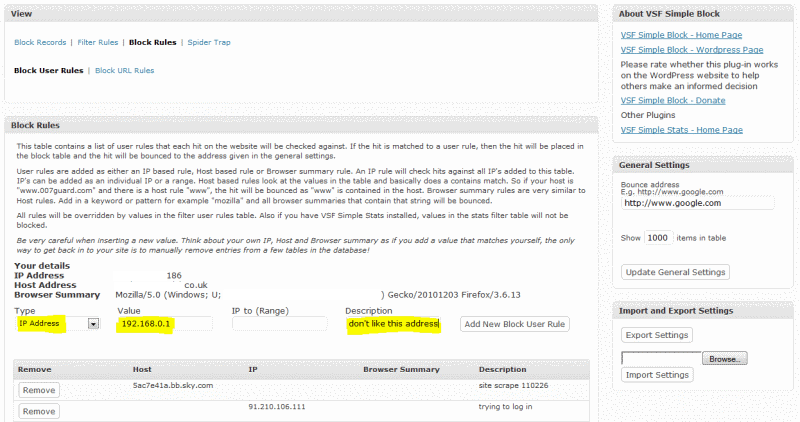Follow the VSF Simple Block - Donate link
Viewport: 800px width, 422px height.
pyautogui.click(x=673, y=101)
